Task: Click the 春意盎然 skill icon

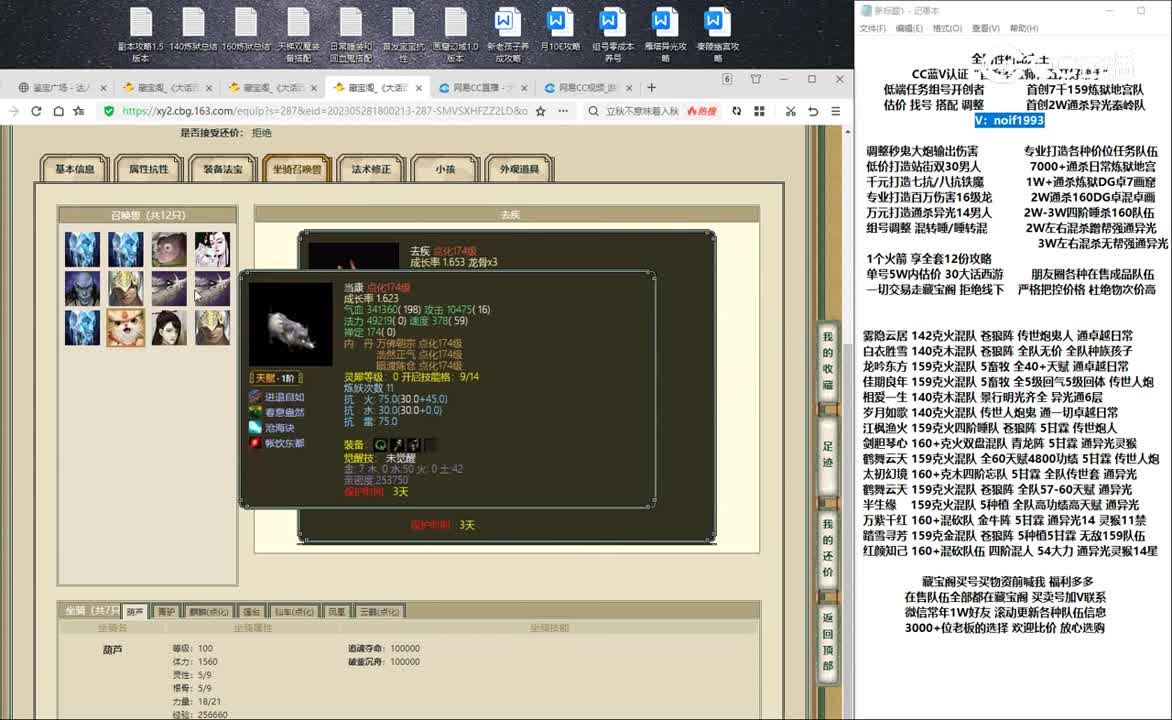Action: point(255,412)
